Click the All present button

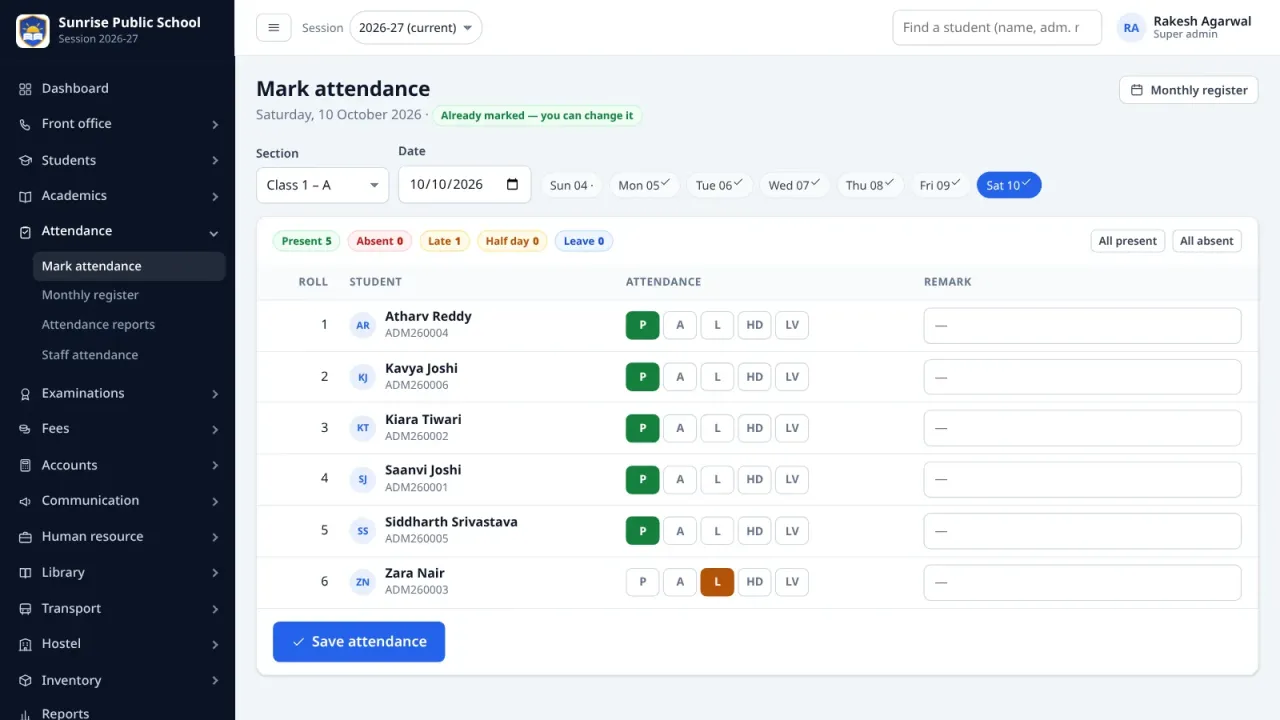[x=1128, y=241]
